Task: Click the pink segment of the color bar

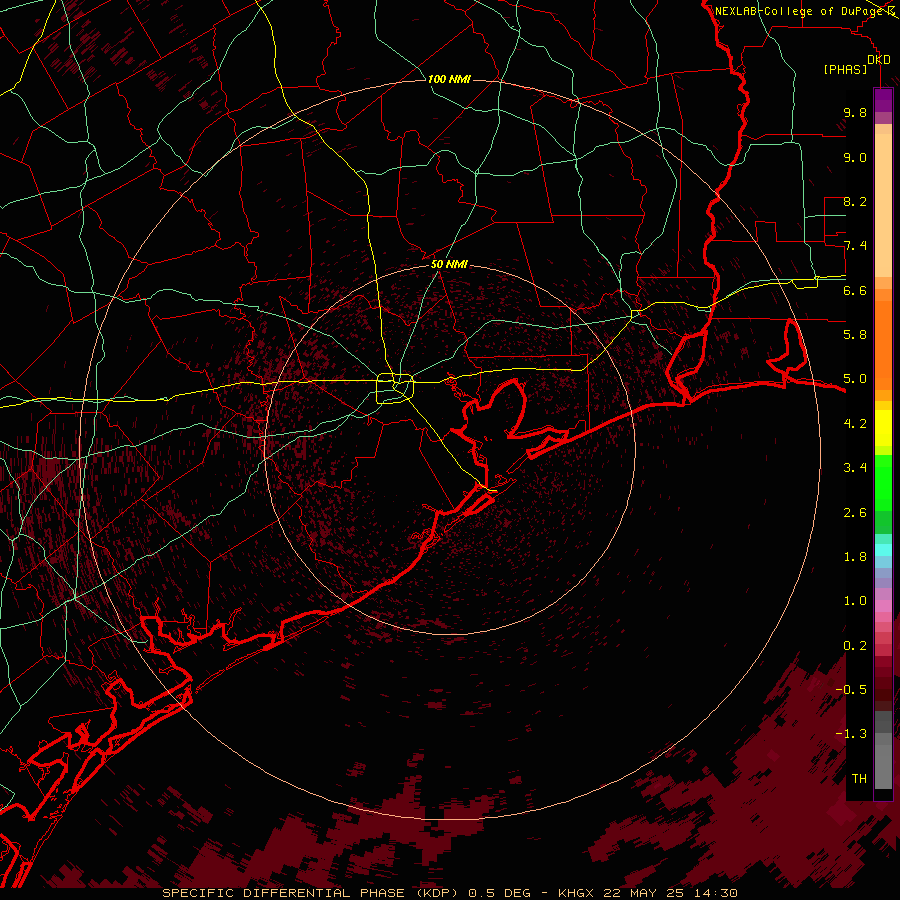Action: pos(883,606)
